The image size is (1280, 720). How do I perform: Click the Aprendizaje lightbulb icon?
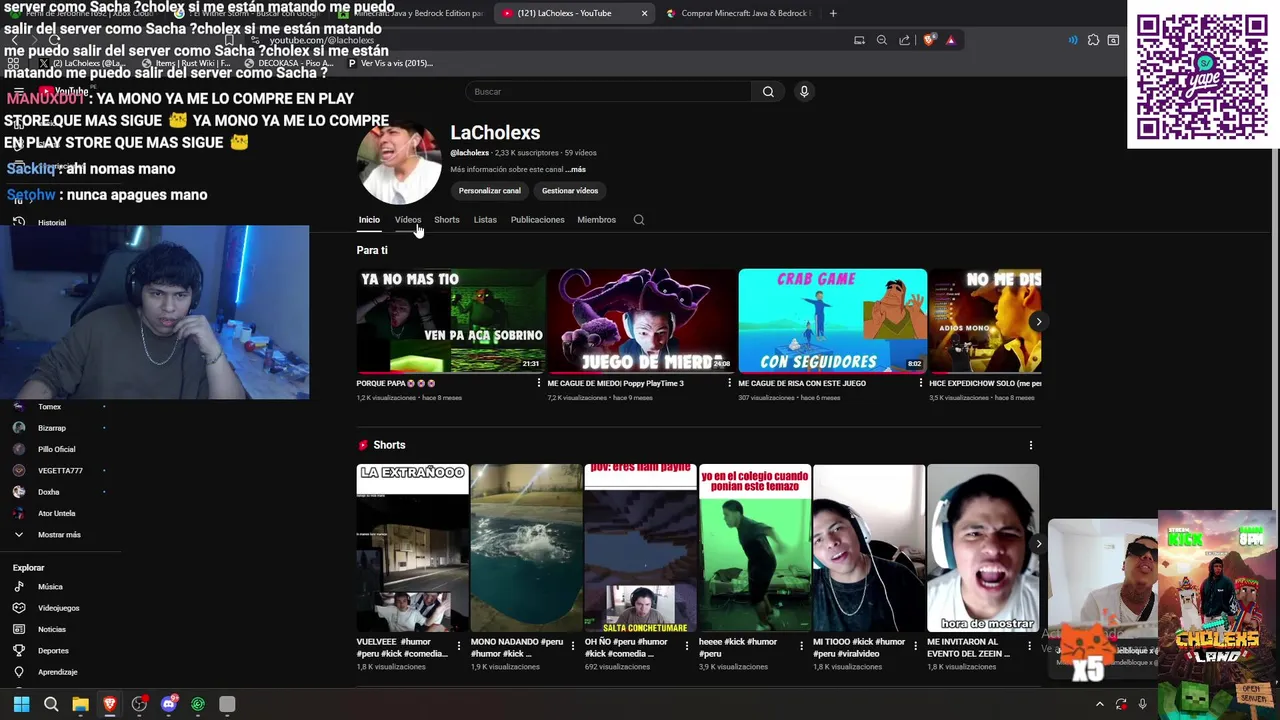[19, 672]
